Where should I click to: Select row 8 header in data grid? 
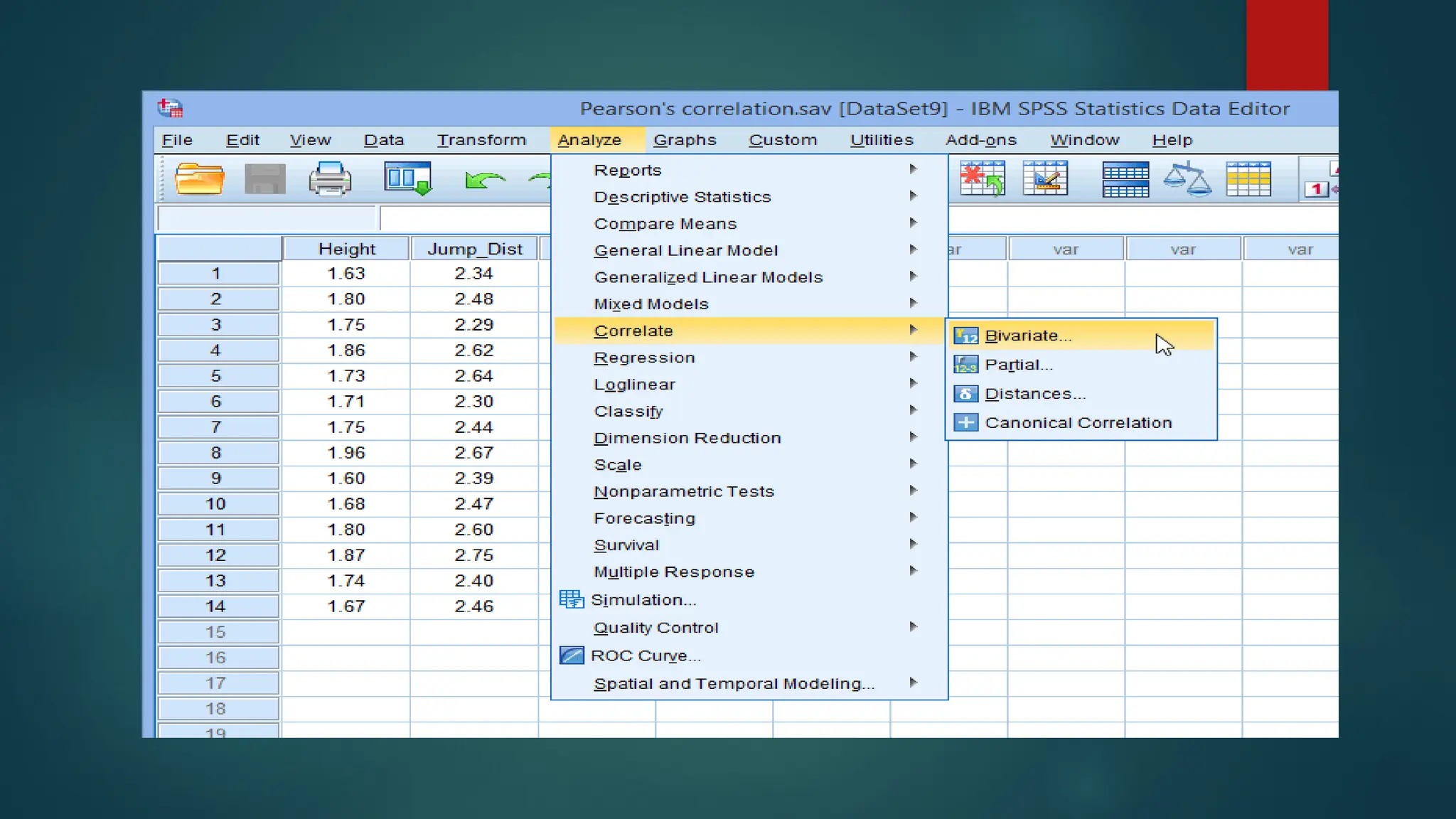[216, 453]
